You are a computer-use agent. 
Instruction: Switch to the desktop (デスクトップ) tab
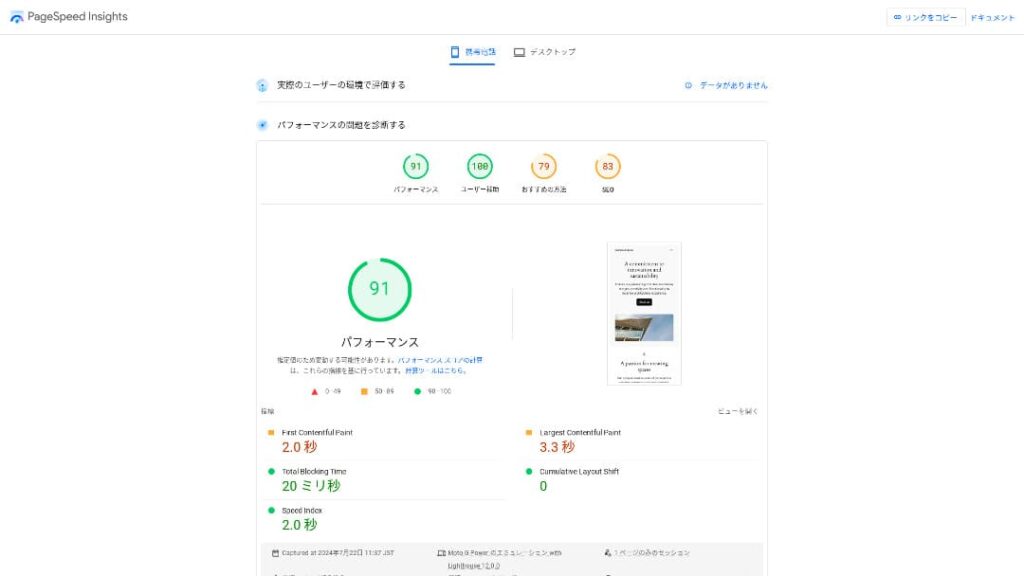click(x=545, y=52)
